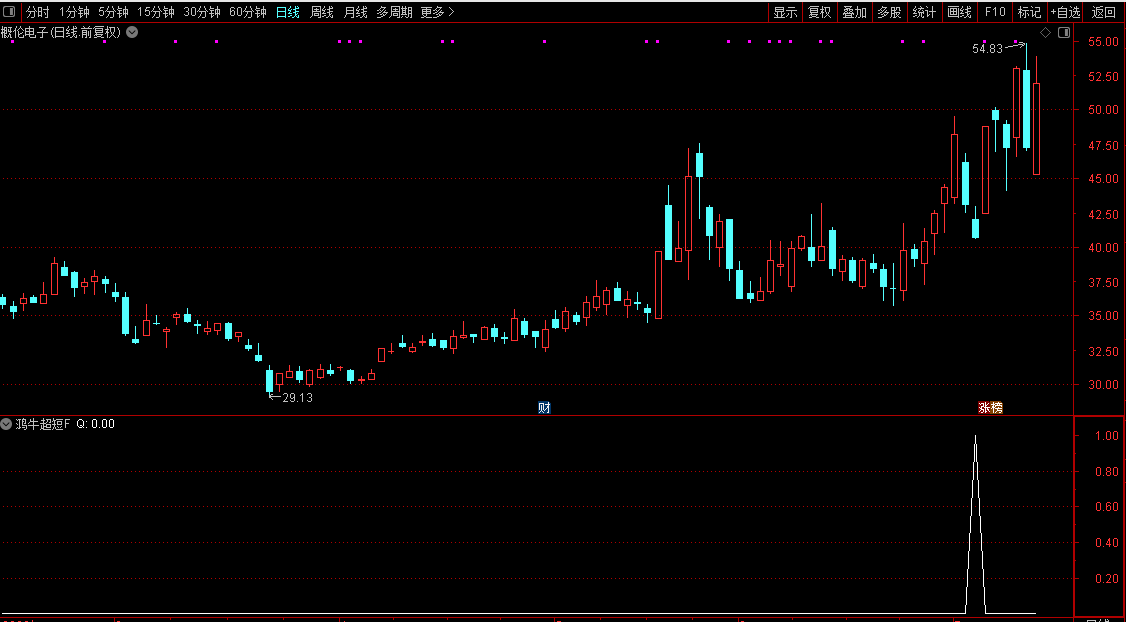The image size is (1126, 622).
Task: Select the 日线 daily period
Action: pyautogui.click(x=288, y=12)
